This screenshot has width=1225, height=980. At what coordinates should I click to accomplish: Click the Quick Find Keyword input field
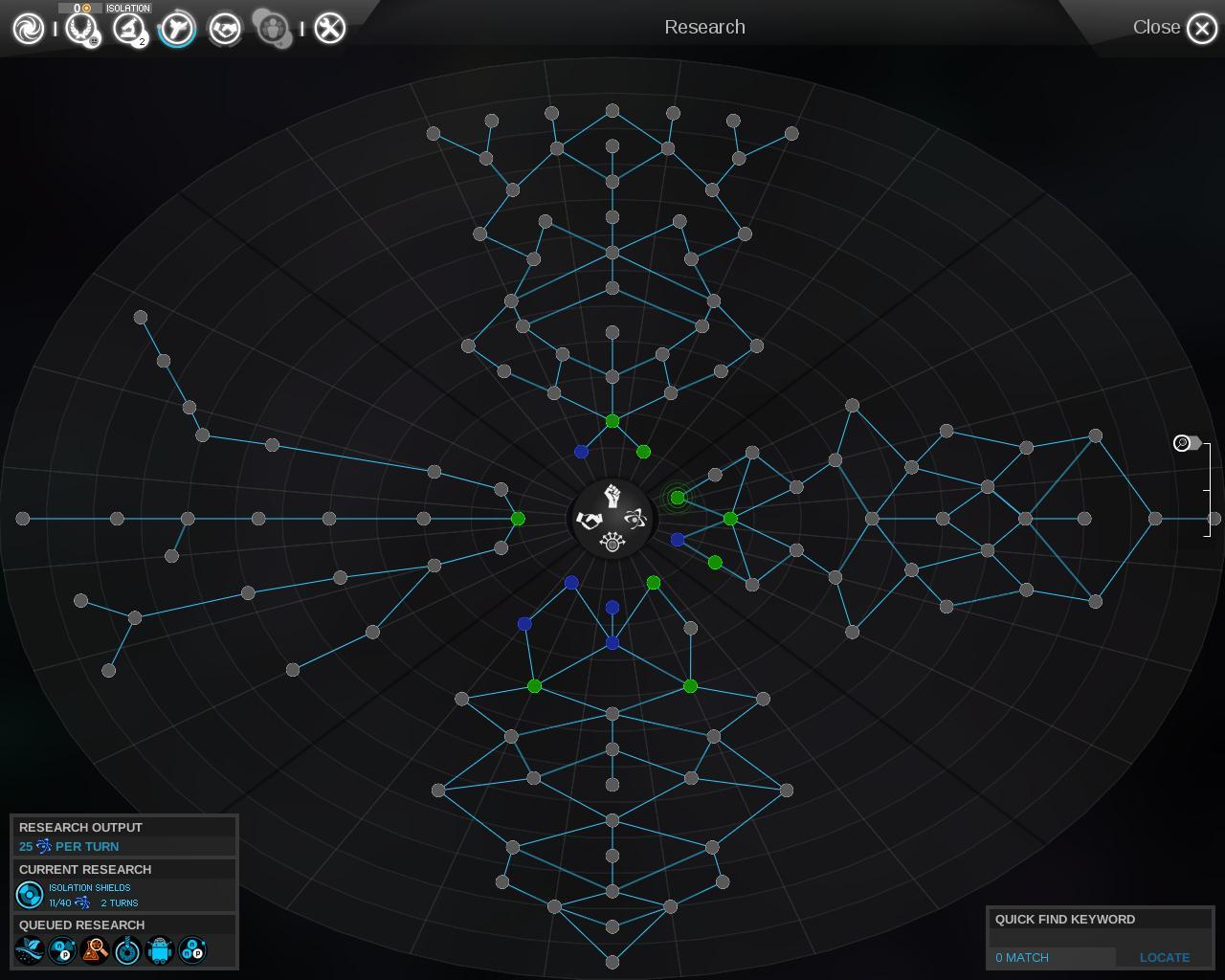pos(1100,938)
